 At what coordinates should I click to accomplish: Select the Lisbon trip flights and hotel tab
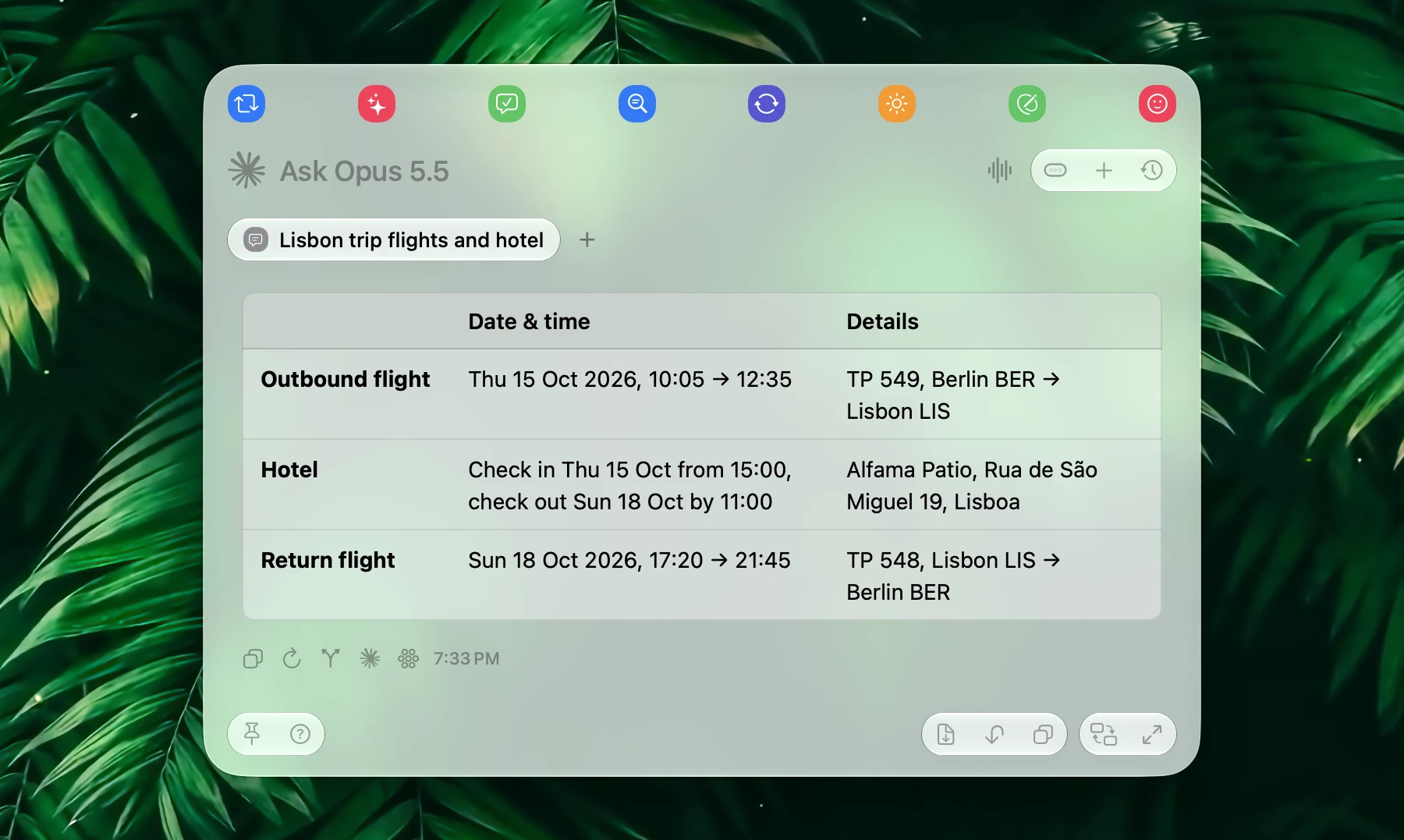[394, 239]
